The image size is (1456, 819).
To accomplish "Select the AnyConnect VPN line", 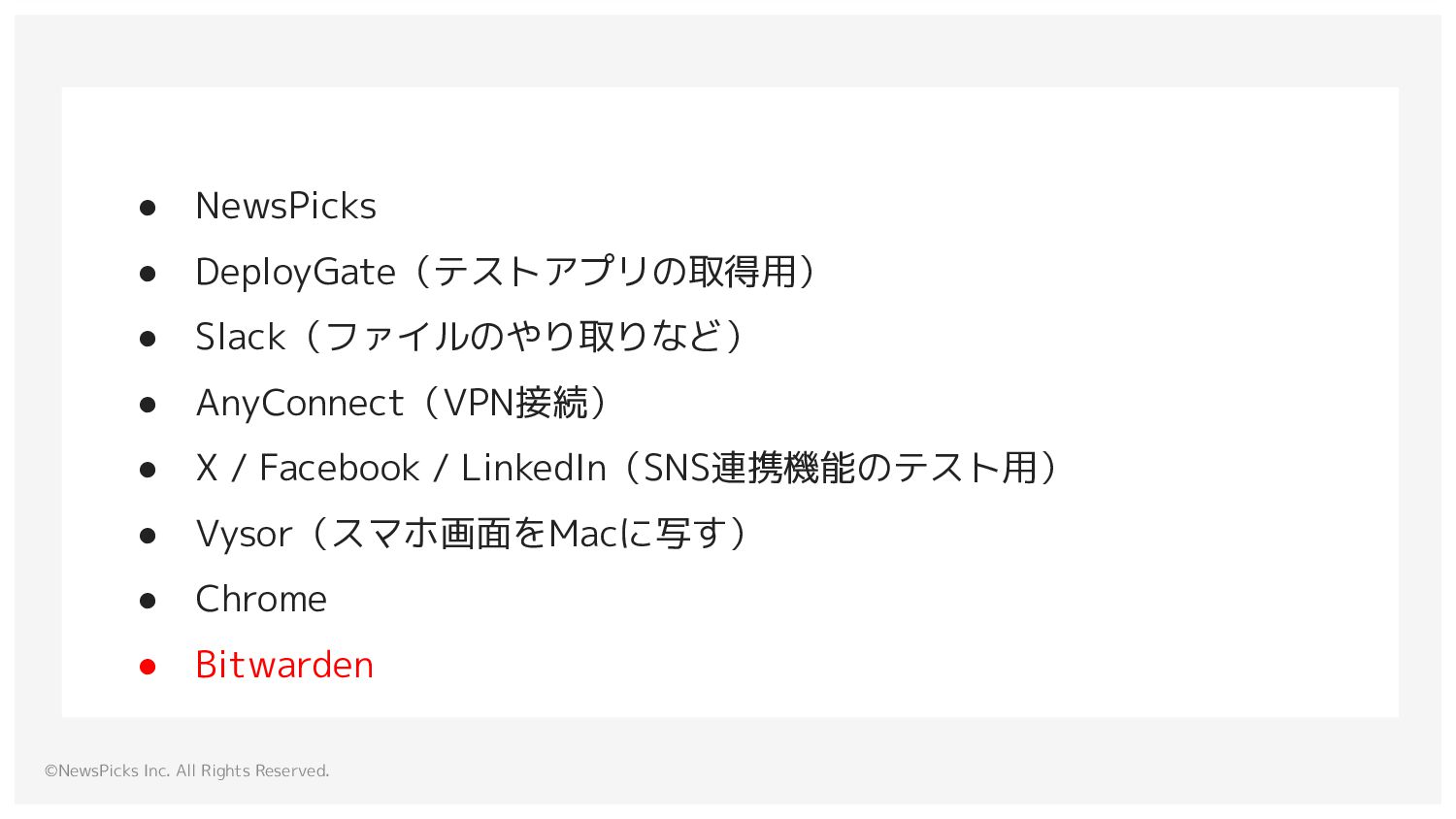I will click(401, 403).
